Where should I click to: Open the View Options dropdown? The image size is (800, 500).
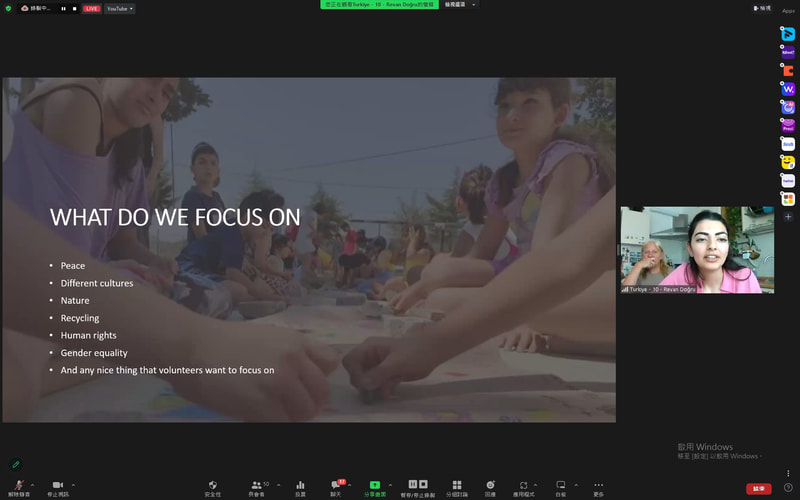[x=460, y=5]
